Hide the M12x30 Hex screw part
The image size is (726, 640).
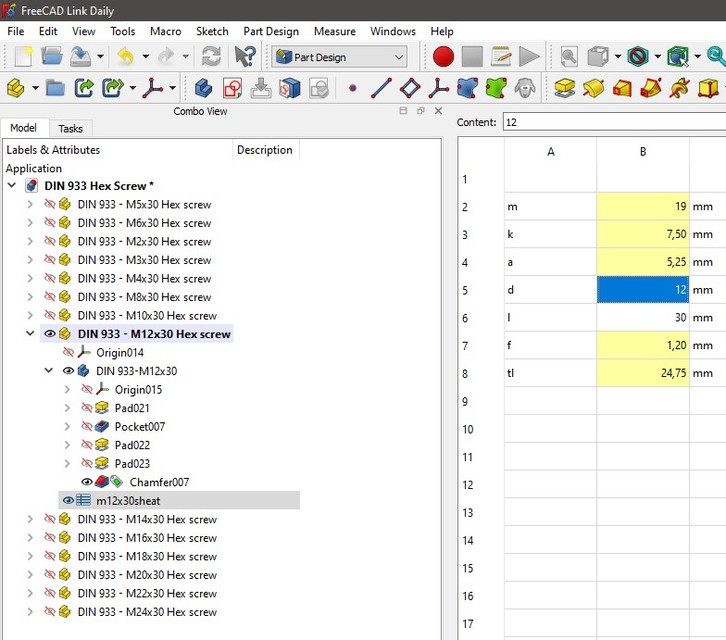coord(50,334)
